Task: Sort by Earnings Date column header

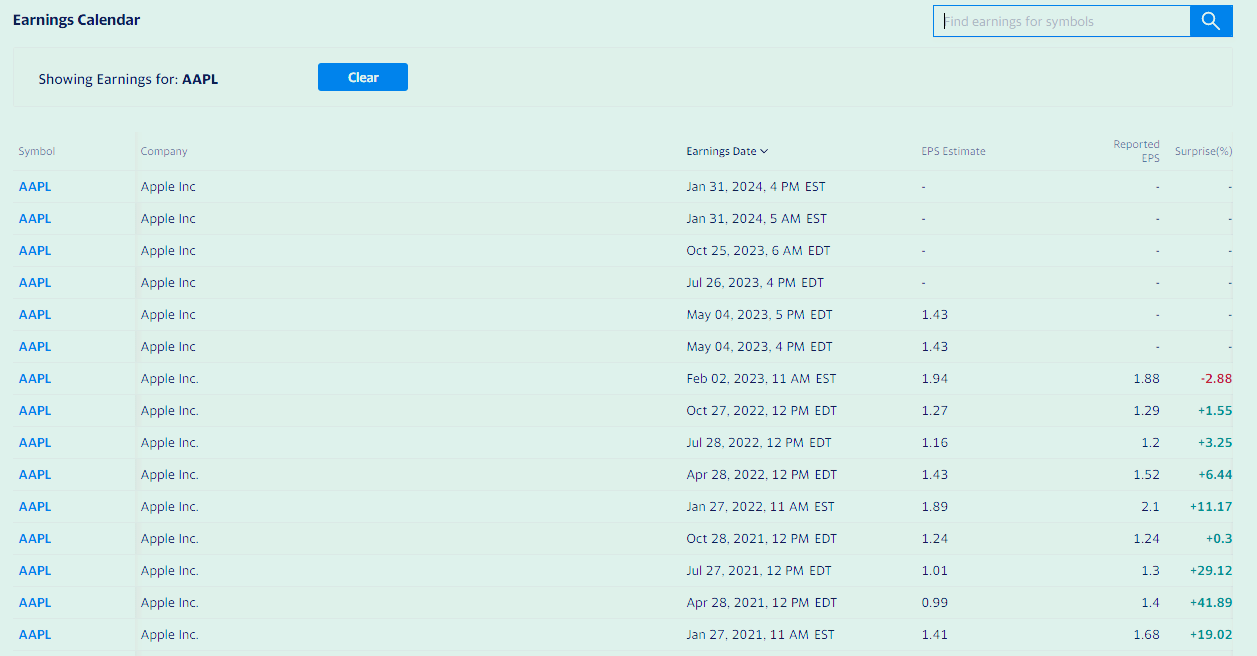Action: point(727,152)
